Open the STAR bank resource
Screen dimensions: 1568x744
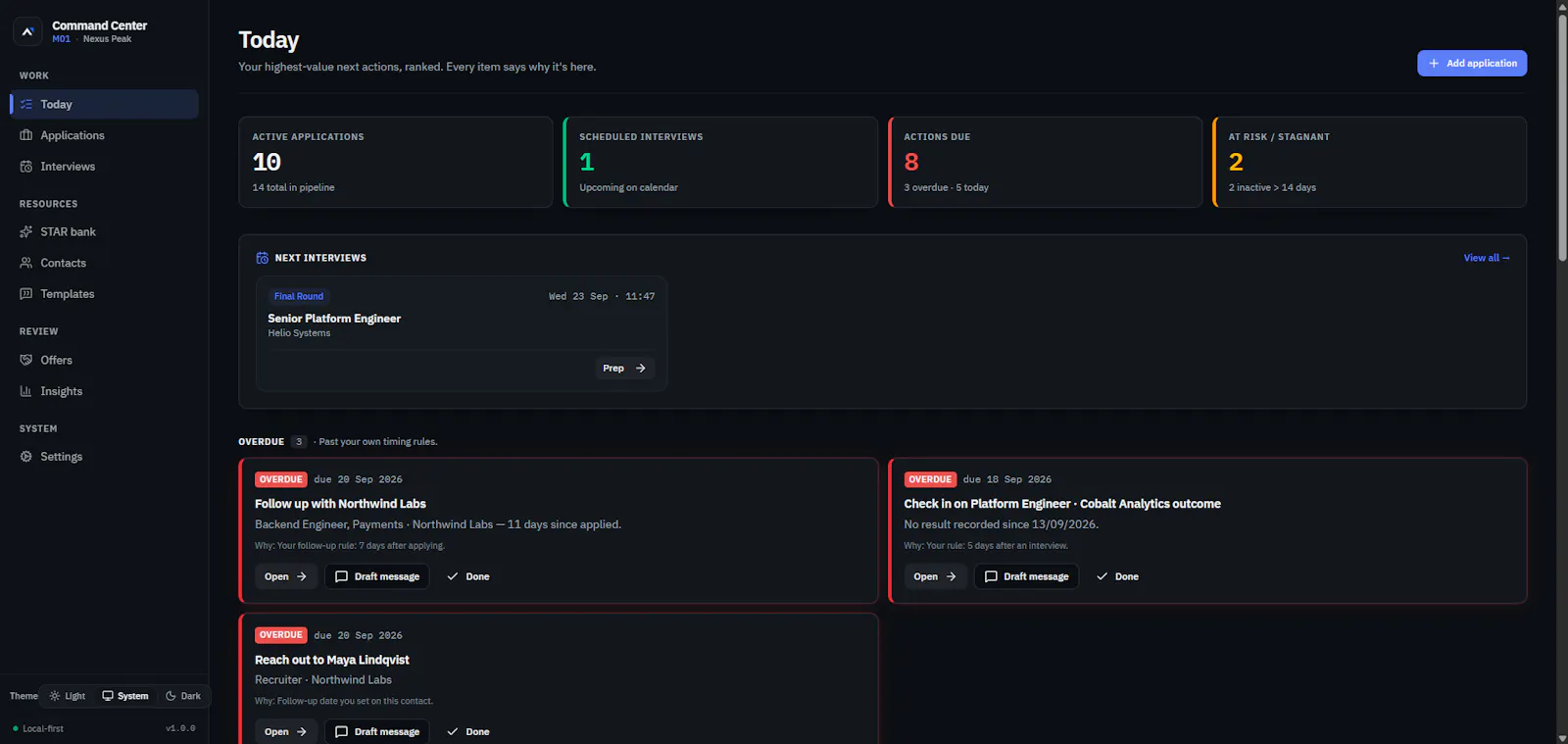(x=104, y=232)
